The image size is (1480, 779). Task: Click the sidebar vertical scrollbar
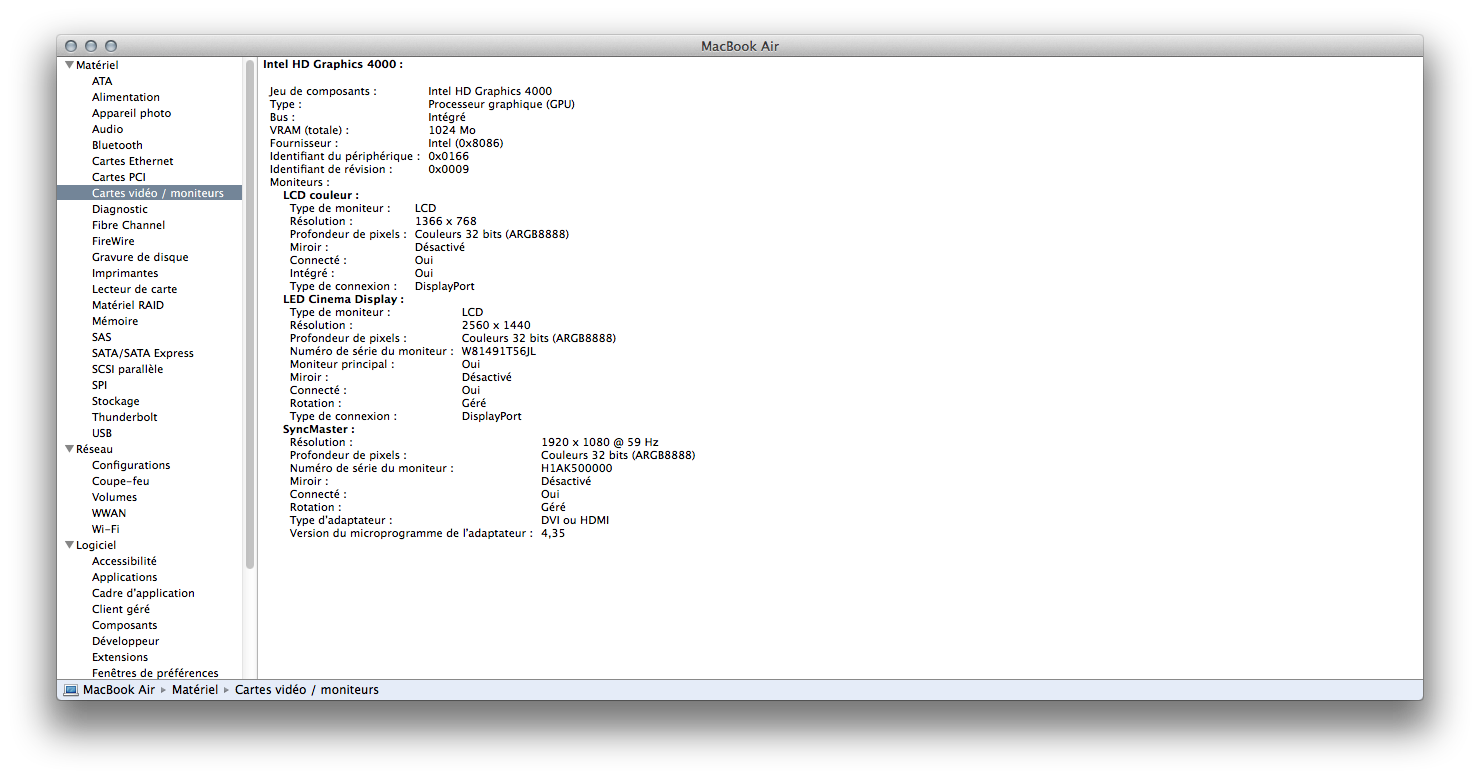click(250, 315)
